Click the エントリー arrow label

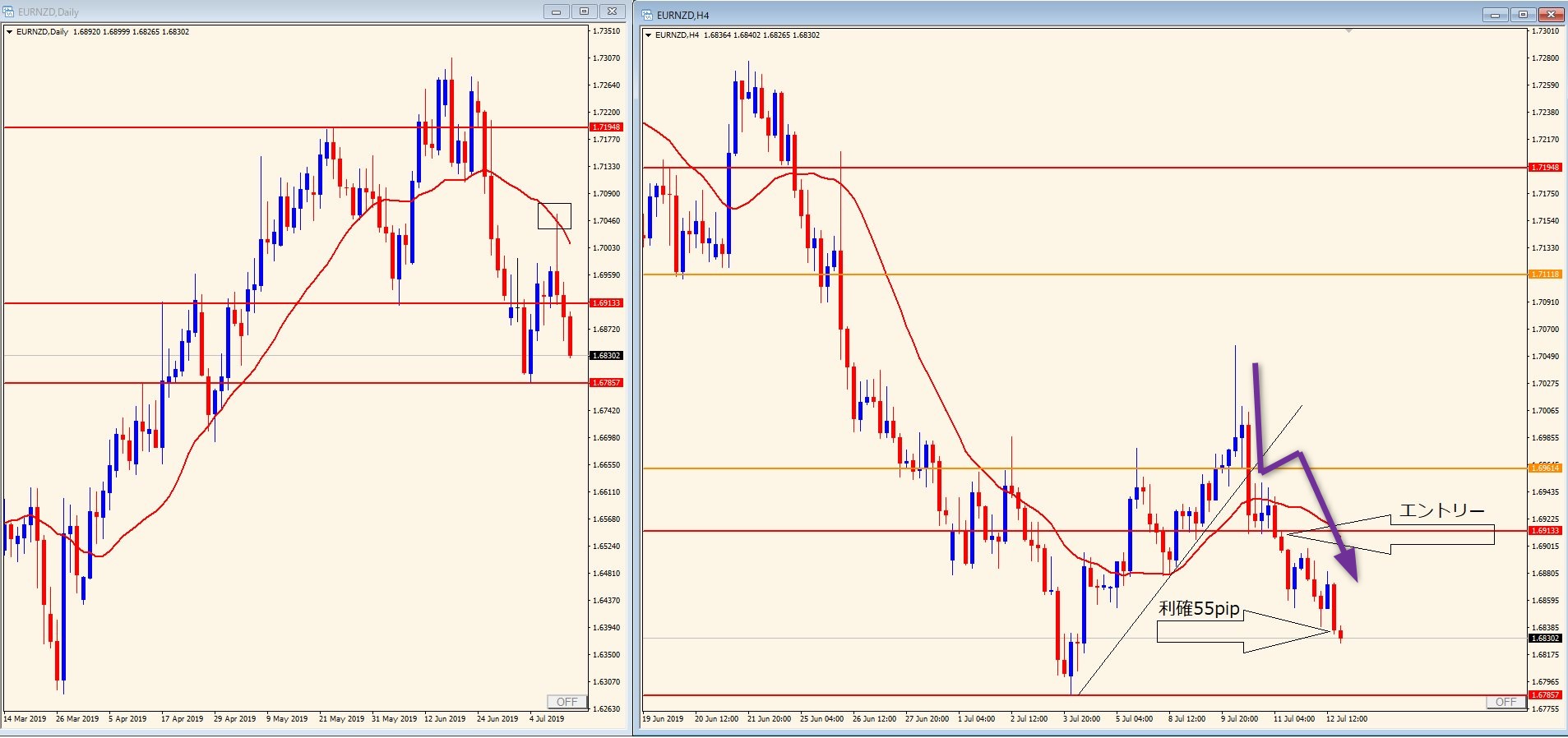pos(1441,511)
